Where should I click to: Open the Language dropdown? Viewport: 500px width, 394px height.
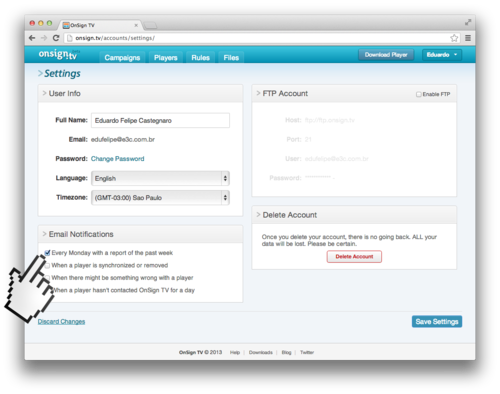point(160,178)
